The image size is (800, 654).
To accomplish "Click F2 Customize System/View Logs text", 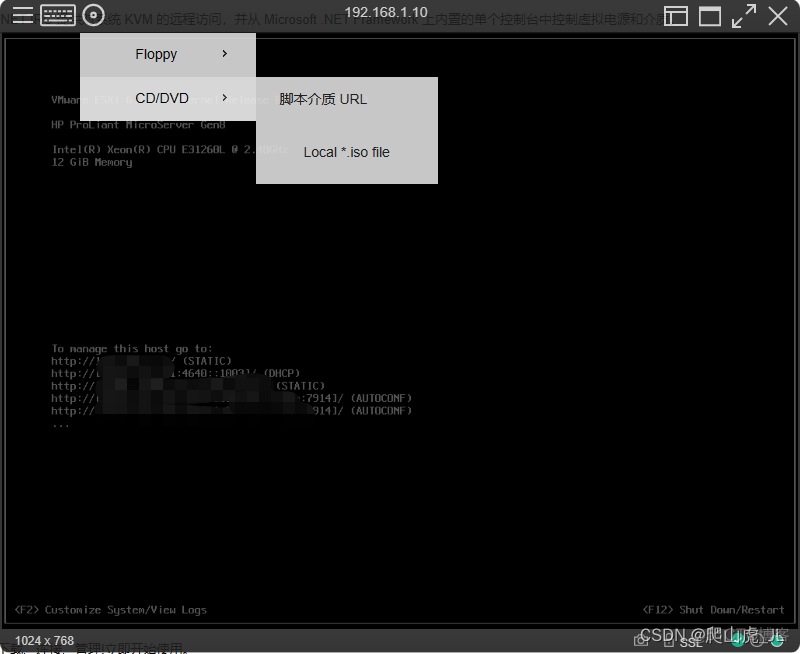I will (x=111, y=609).
